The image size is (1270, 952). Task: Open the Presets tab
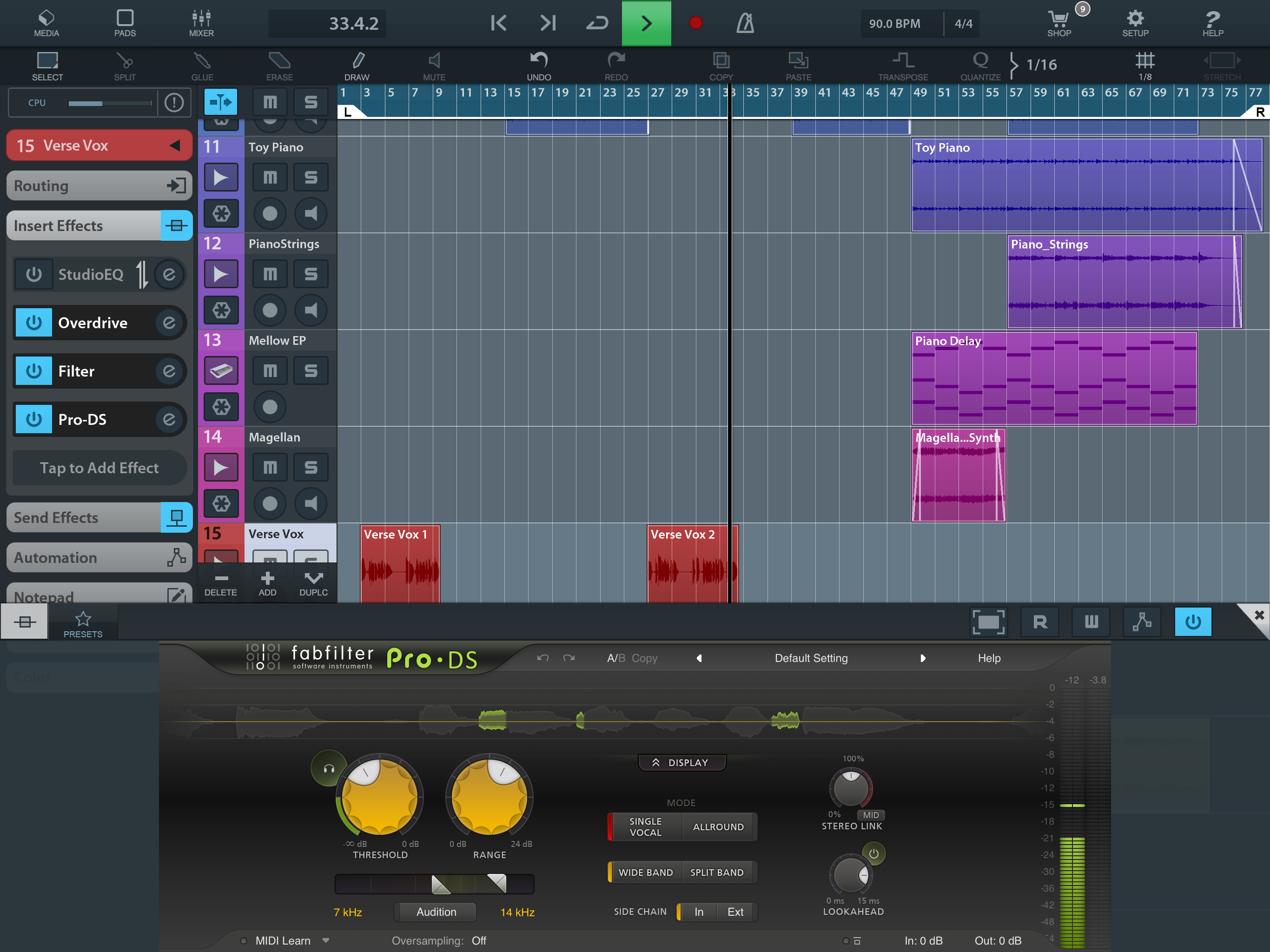[83, 623]
